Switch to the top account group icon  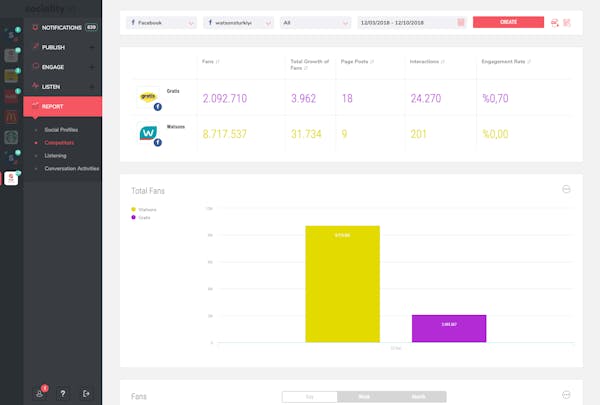11,34
